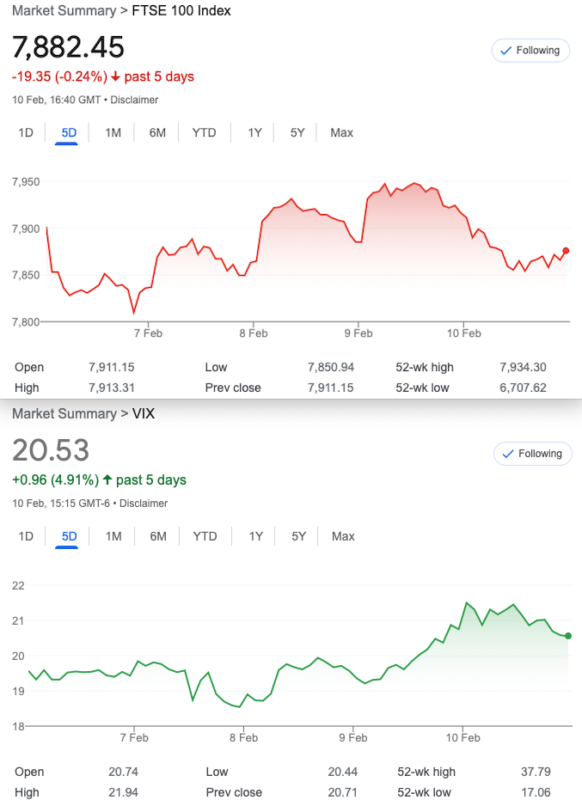Click the 22 y-axis label on VIX chart
The height and width of the screenshot is (800, 582).
pos(18,586)
